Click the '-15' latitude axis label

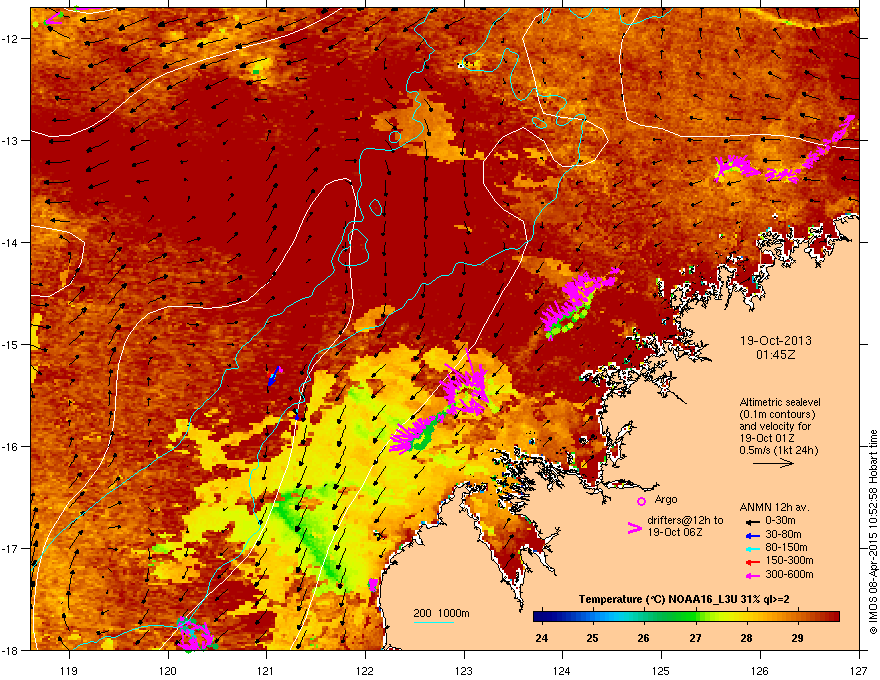click(11, 344)
